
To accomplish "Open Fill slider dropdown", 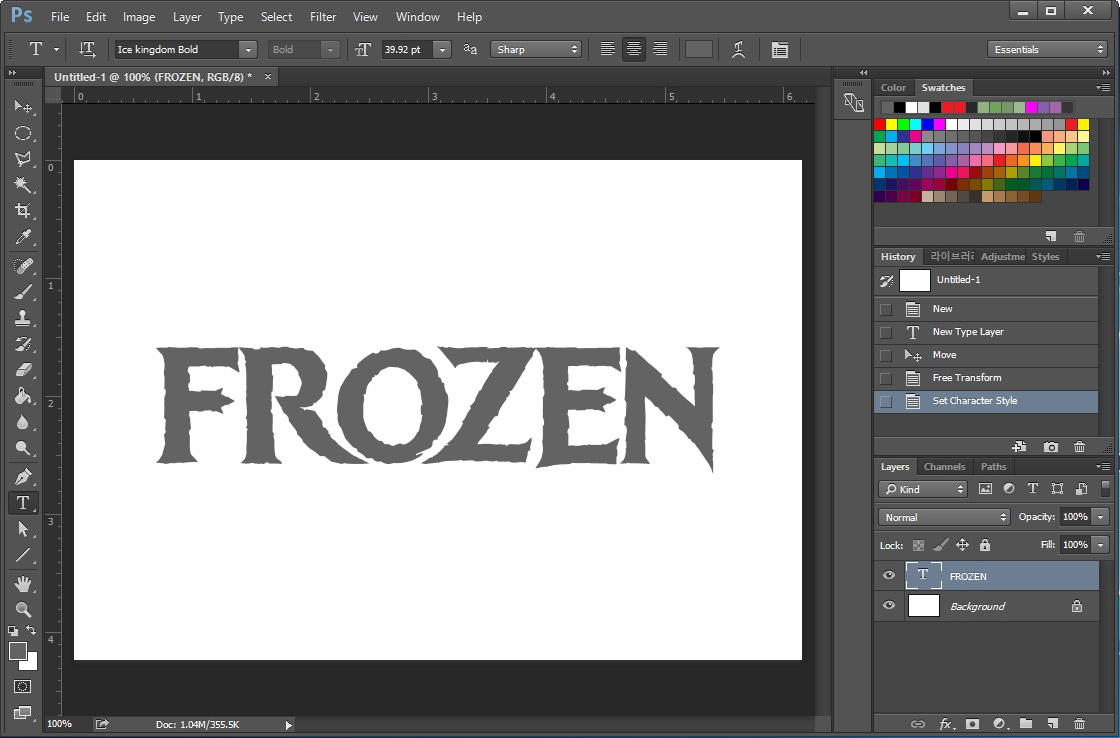I will click(x=1101, y=544).
